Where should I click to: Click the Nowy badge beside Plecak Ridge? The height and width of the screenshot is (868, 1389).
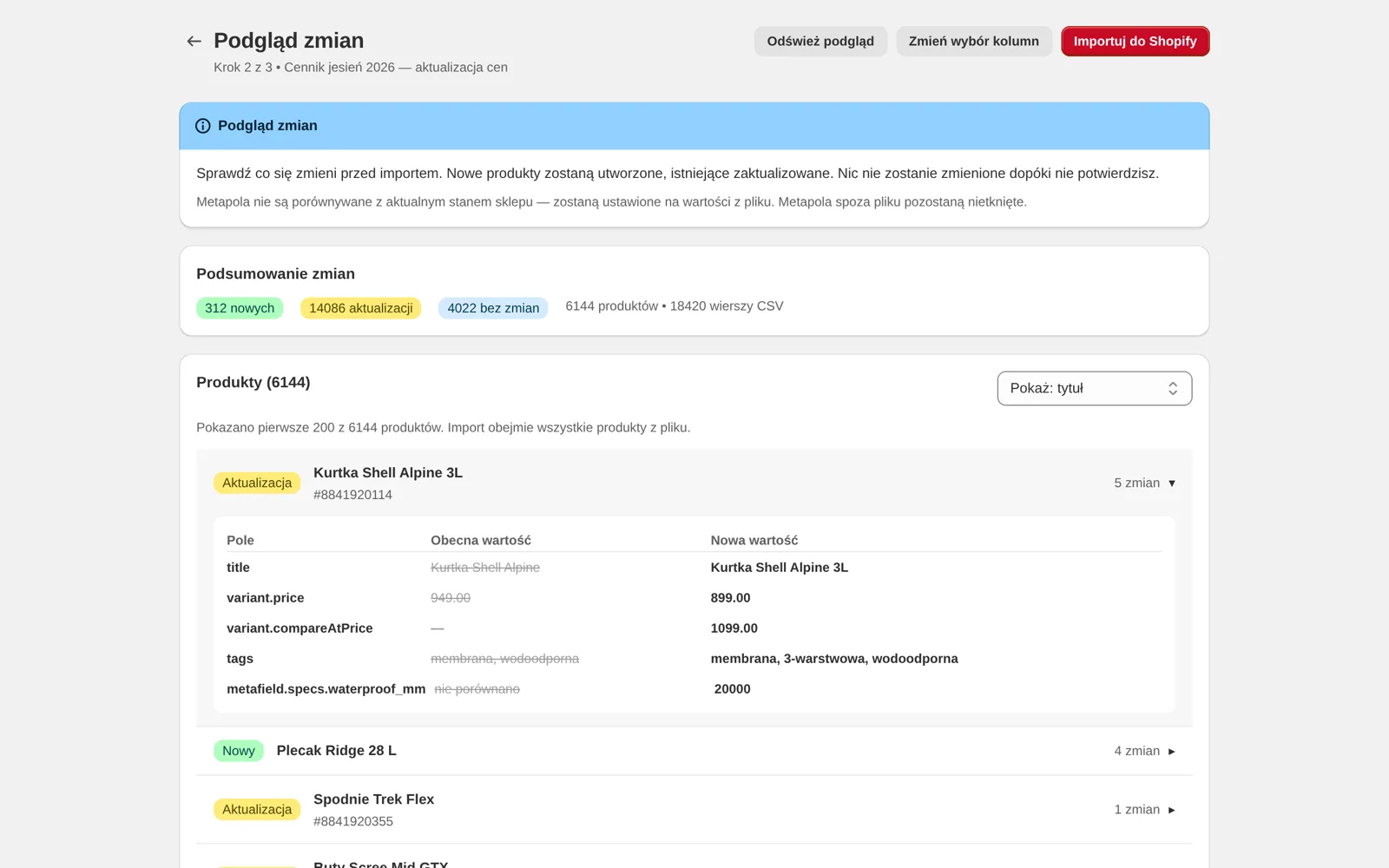tap(239, 751)
